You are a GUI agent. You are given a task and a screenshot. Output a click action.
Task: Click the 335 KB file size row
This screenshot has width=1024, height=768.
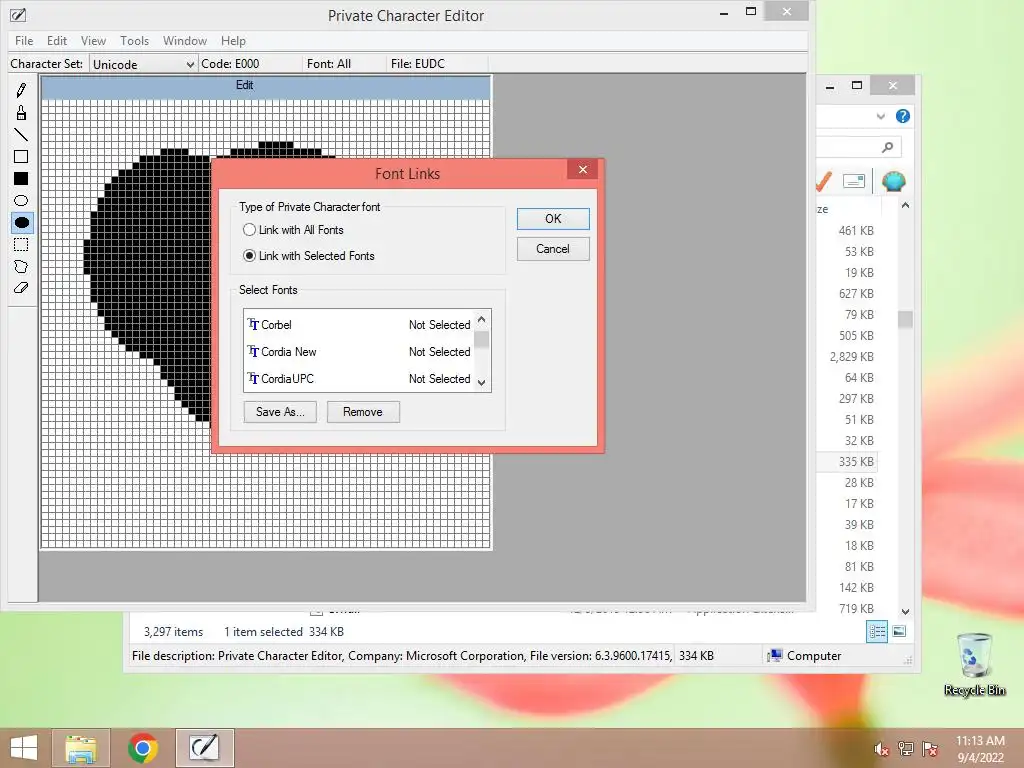pyautogui.click(x=847, y=462)
